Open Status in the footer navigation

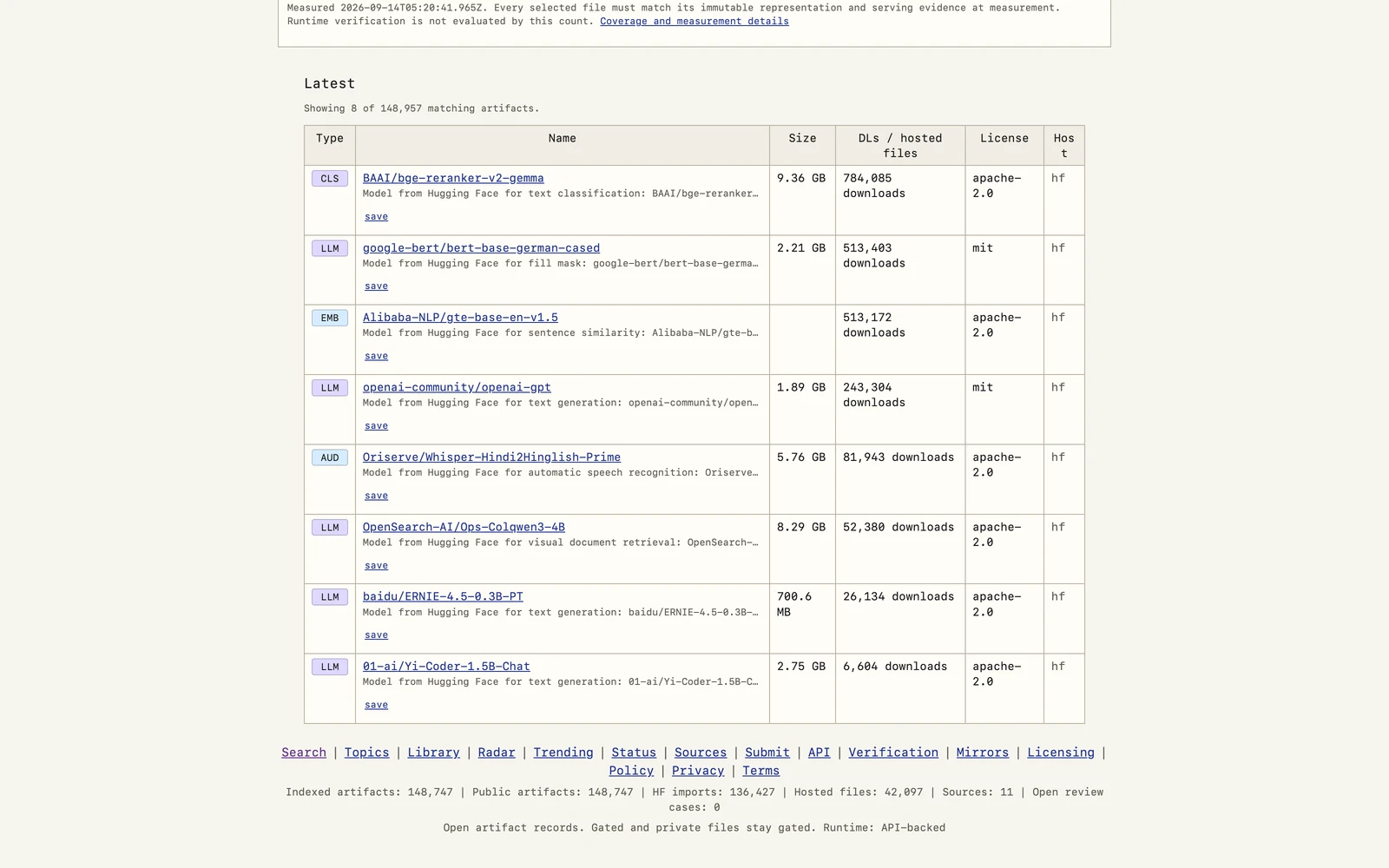click(x=634, y=753)
